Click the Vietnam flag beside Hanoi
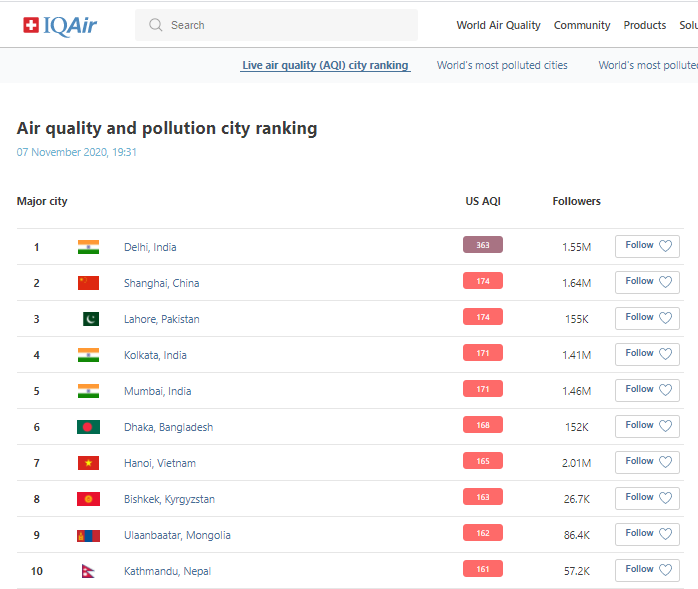The height and width of the screenshot is (589, 698). pos(88,463)
